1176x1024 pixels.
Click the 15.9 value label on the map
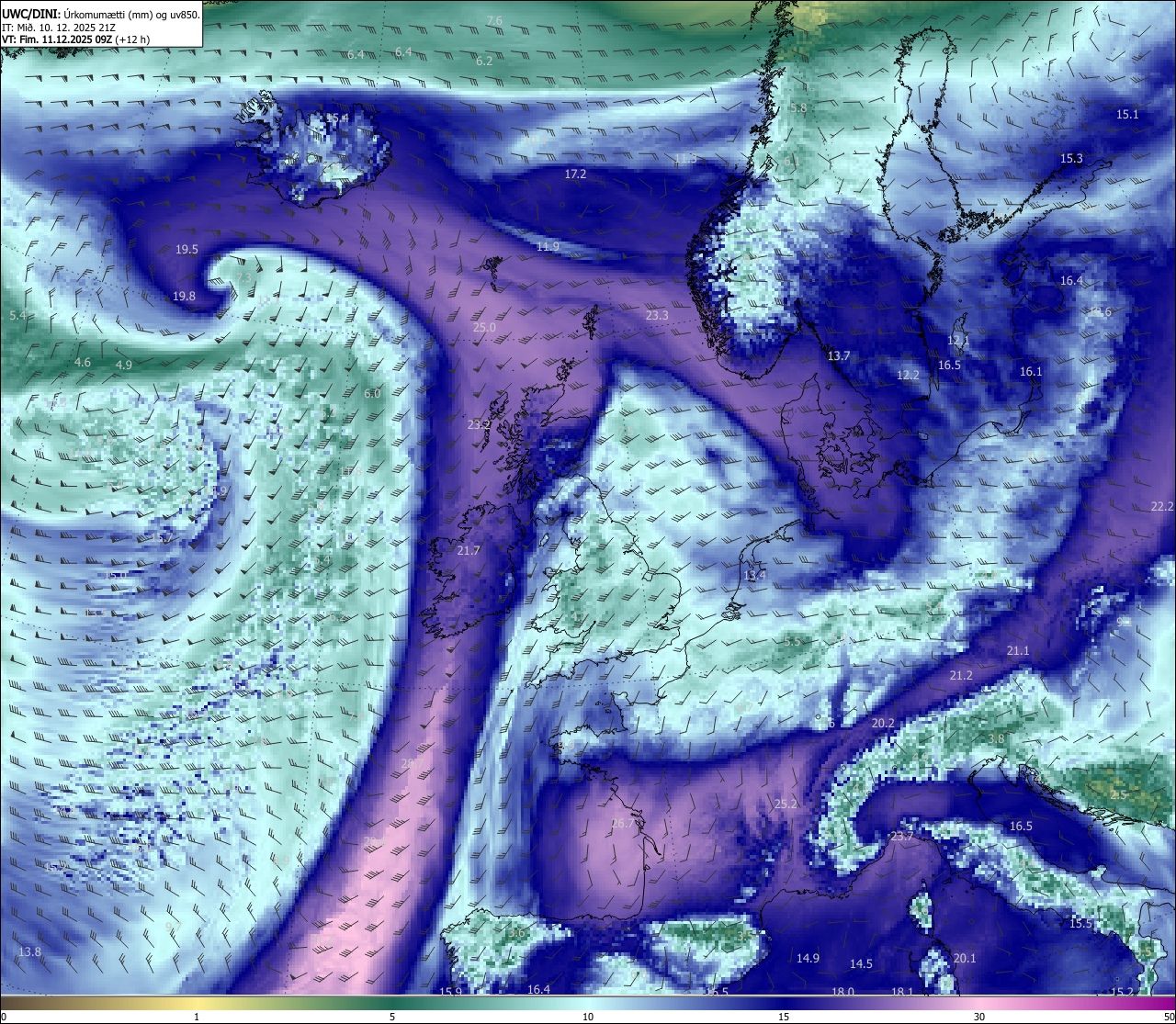pyautogui.click(x=451, y=992)
